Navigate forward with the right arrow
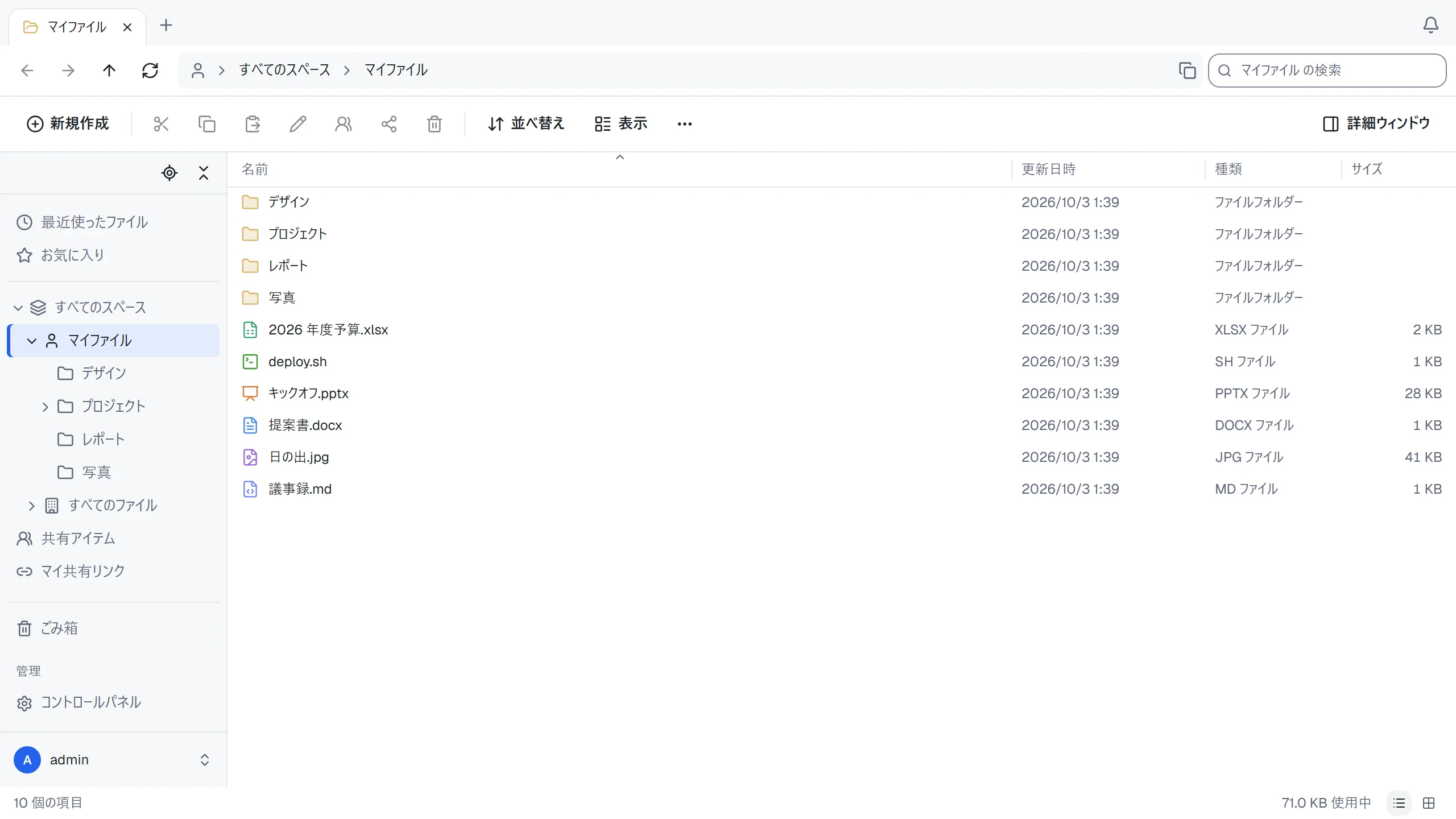Screen dimensions: 1456x819 pos(68,71)
